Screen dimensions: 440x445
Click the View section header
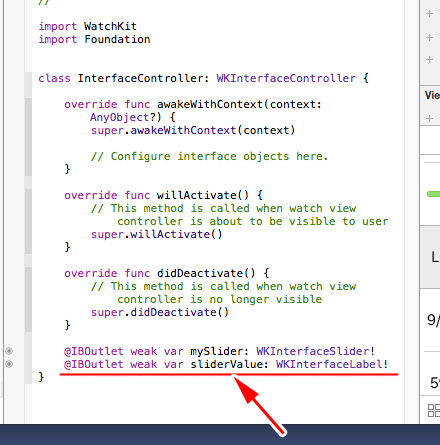pos(432,95)
